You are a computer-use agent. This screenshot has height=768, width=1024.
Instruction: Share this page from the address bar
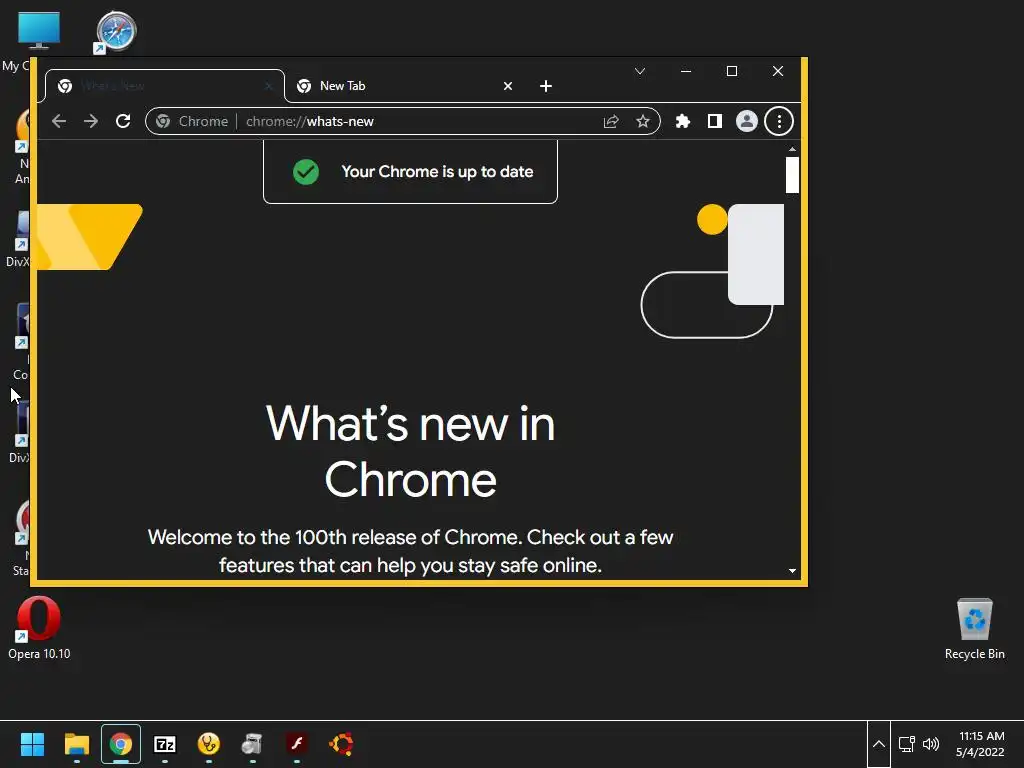[x=611, y=121]
